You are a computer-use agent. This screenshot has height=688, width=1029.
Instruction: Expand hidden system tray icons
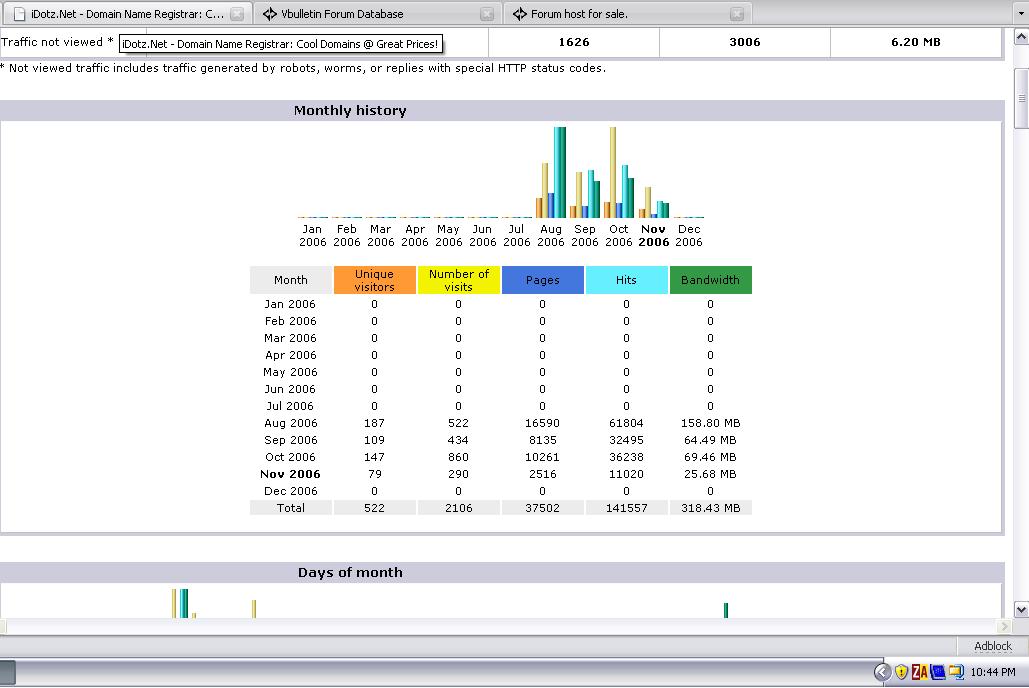pyautogui.click(x=882, y=672)
